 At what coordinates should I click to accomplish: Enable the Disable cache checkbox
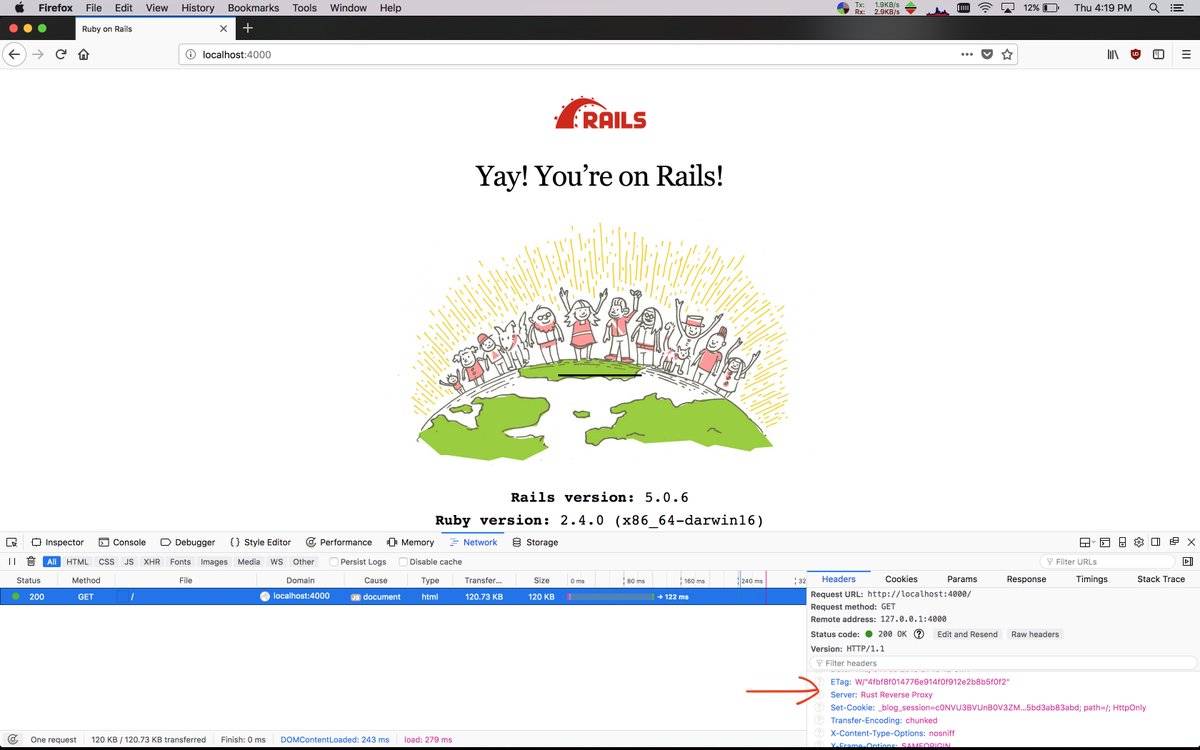[x=404, y=562]
